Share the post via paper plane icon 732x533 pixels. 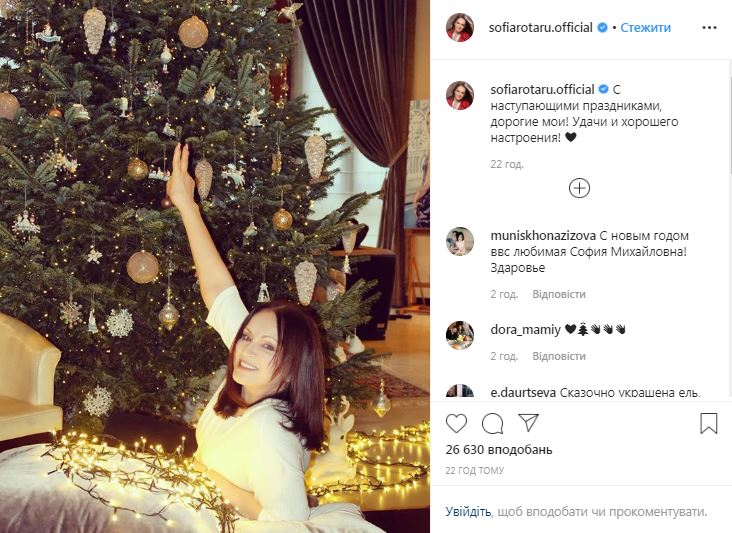528,423
